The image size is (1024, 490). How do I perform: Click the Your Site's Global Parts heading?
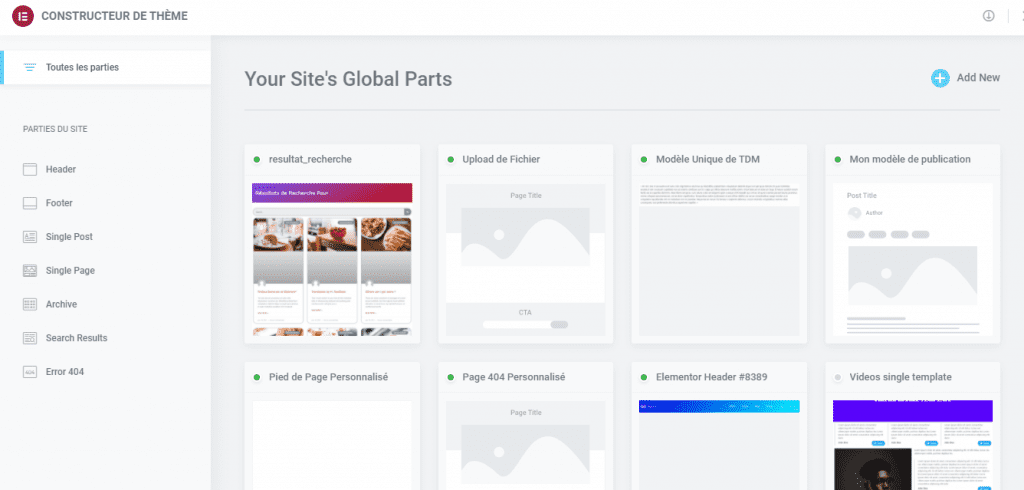click(x=348, y=79)
